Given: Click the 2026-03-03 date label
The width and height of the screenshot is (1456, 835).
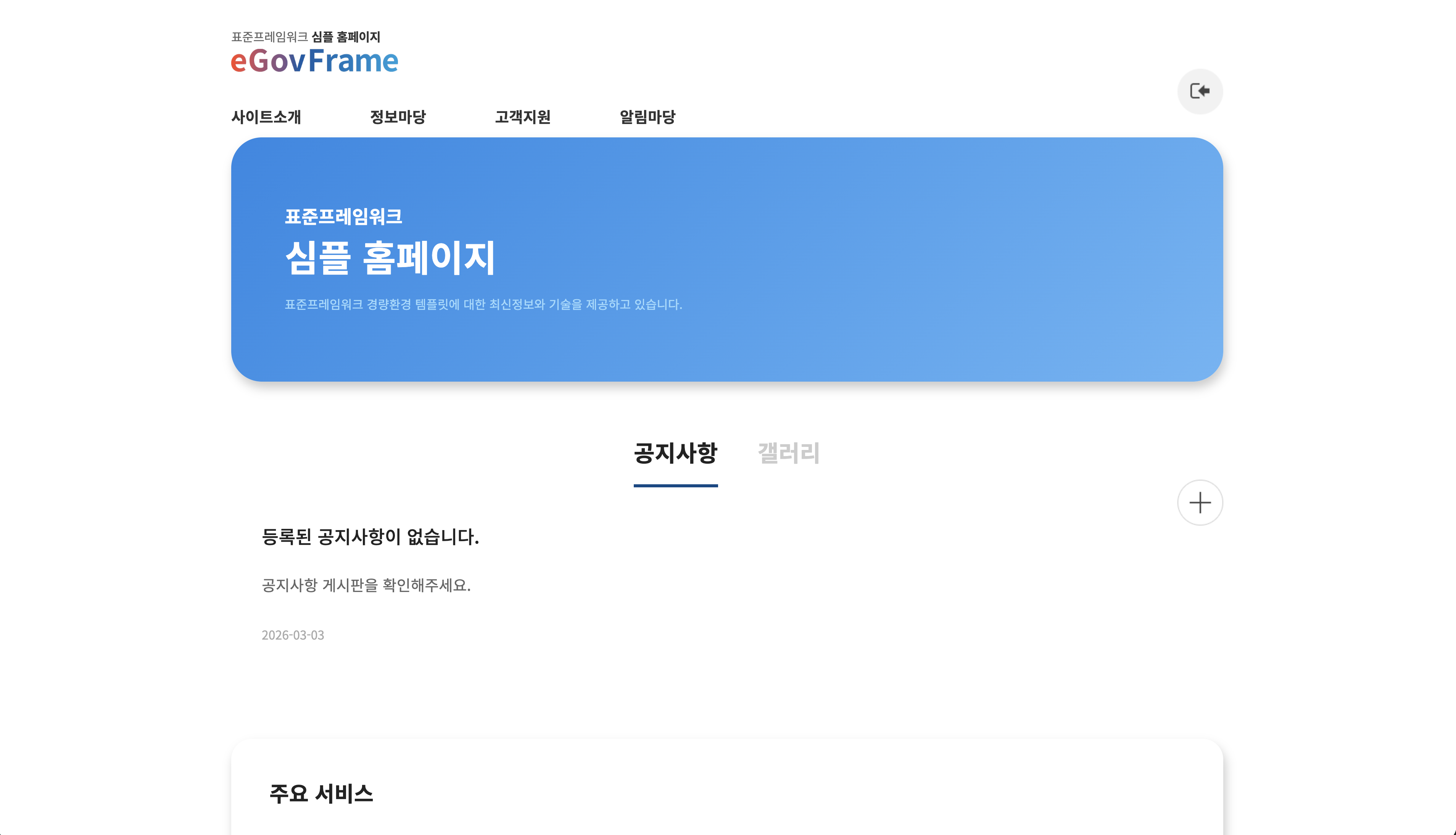Looking at the screenshot, I should point(292,635).
